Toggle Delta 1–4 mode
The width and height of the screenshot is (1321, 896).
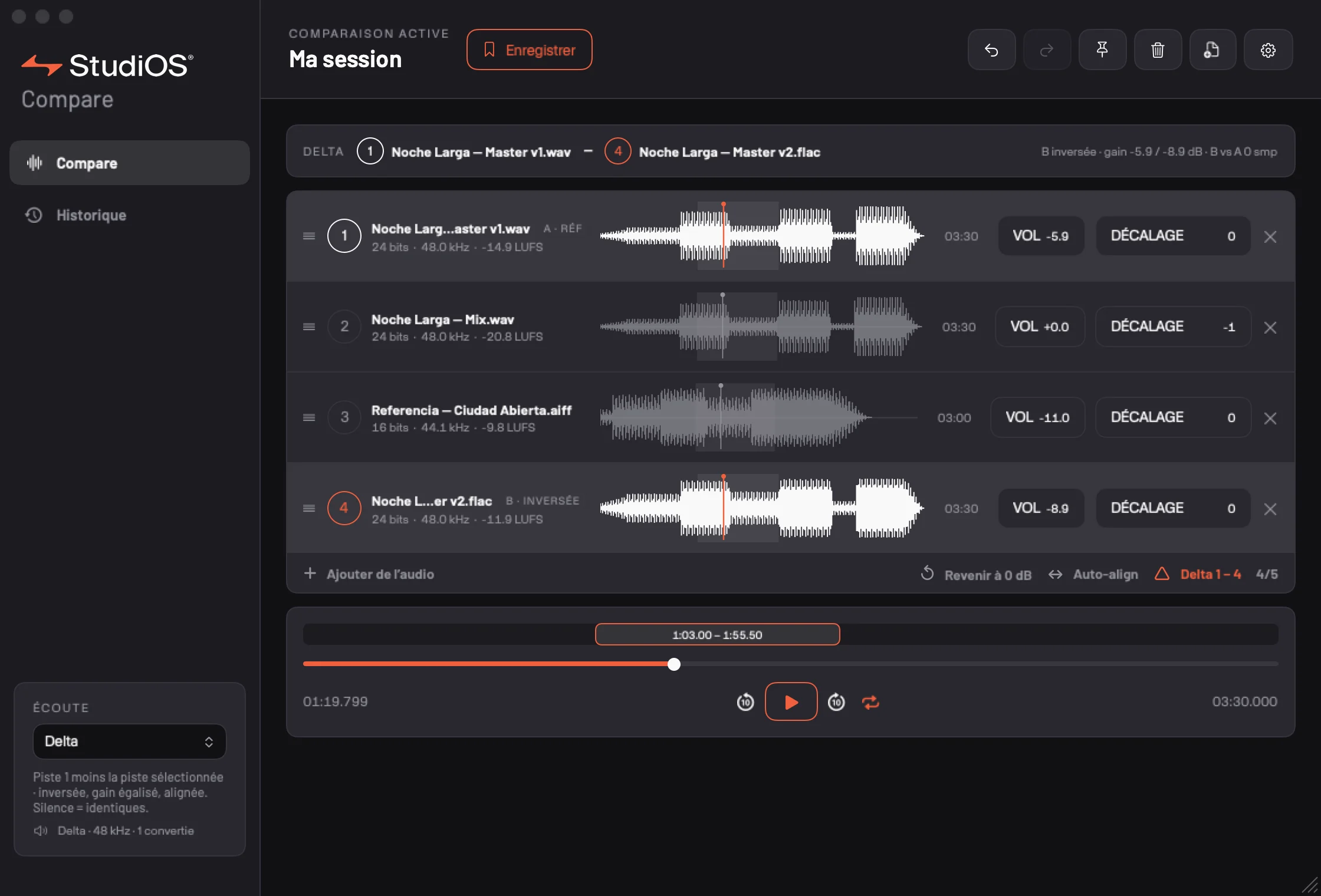[x=1198, y=574]
